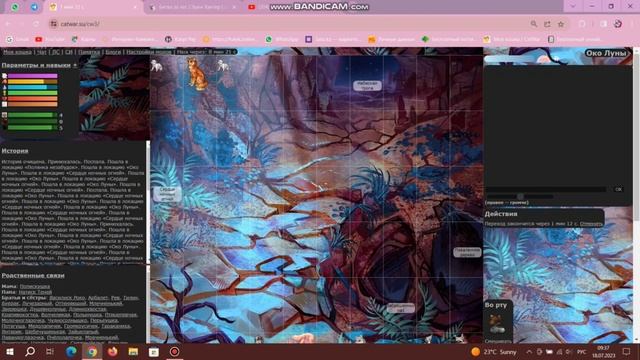Open the notification center icon
The width and height of the screenshot is (640, 360).
coord(627,352)
